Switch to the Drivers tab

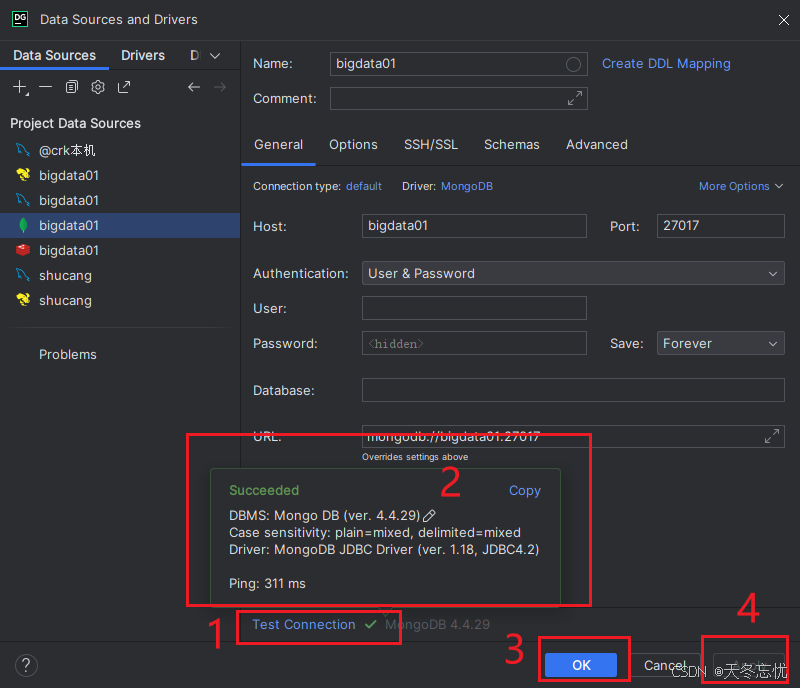(x=143, y=56)
